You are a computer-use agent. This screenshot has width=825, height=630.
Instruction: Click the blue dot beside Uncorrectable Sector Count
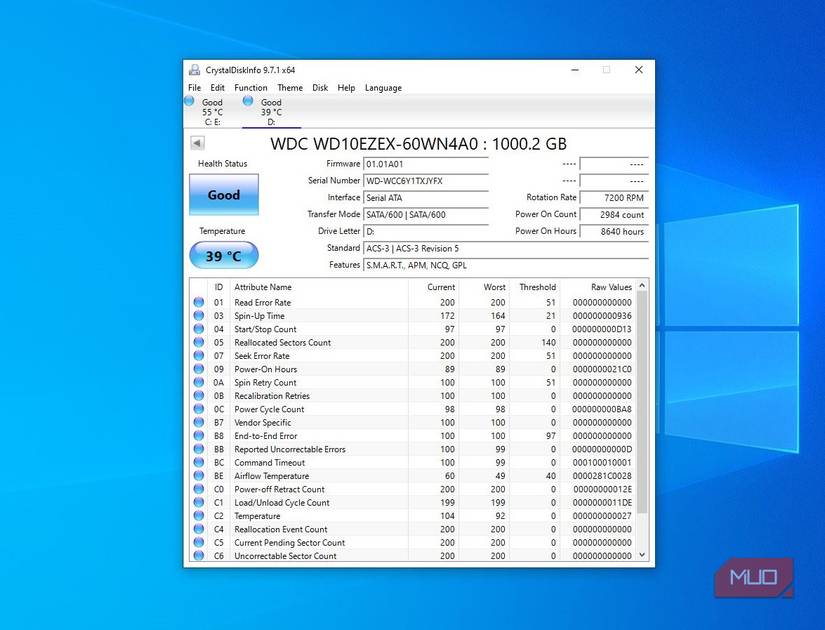[197, 556]
